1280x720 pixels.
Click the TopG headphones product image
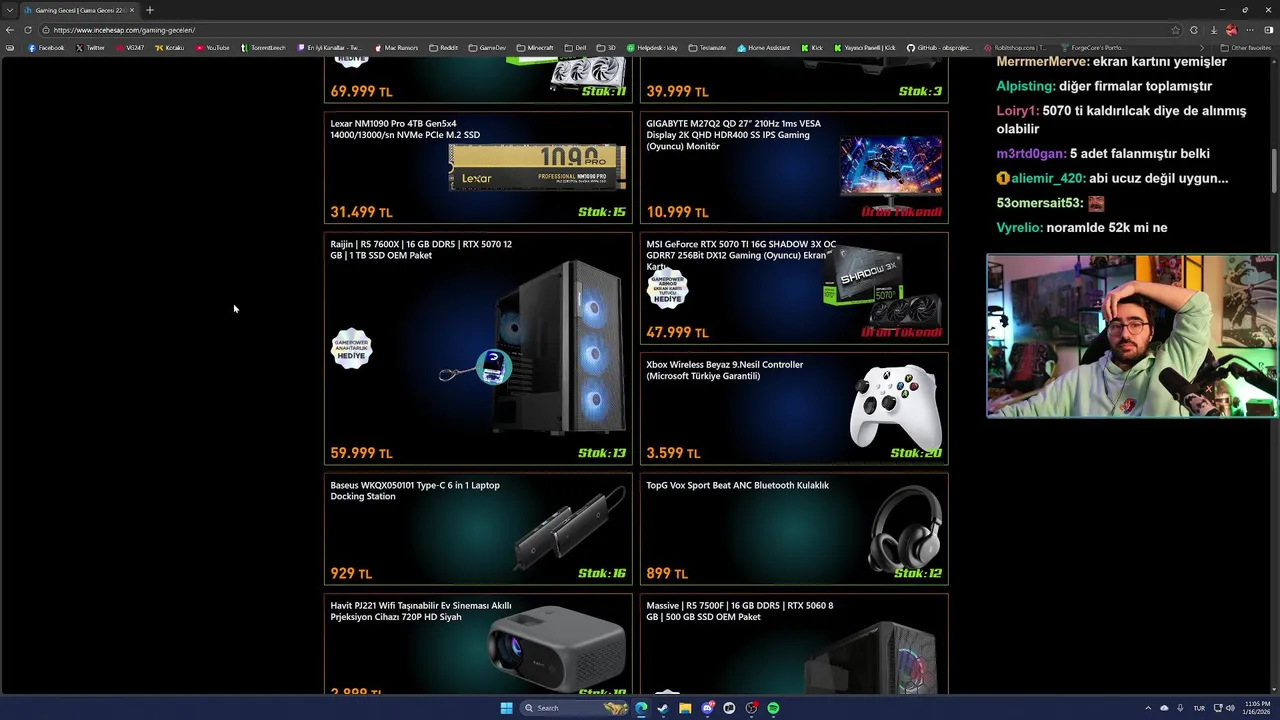coord(905,528)
